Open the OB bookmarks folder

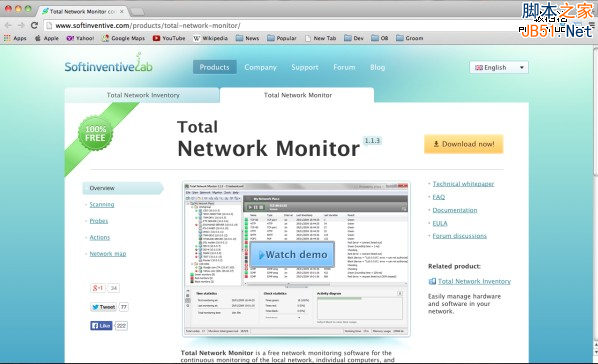(380, 38)
